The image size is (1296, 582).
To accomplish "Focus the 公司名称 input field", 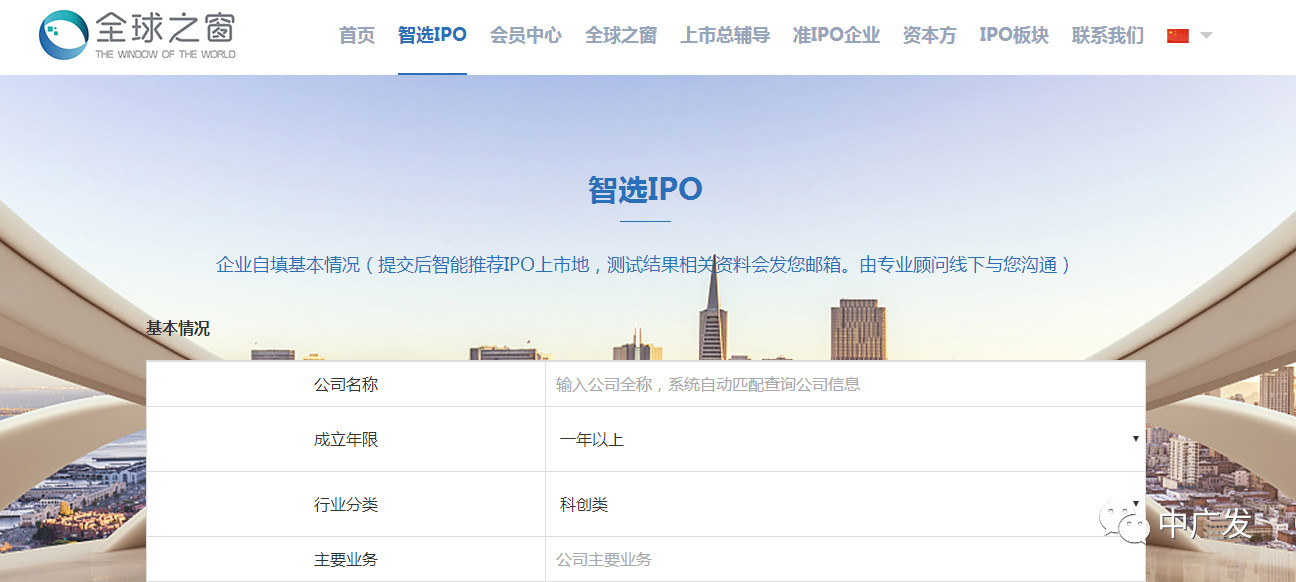I will [845, 384].
